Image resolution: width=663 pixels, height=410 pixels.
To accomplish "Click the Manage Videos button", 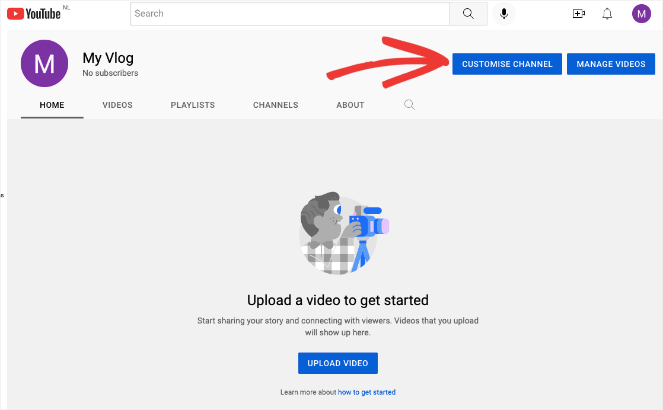I will (x=610, y=64).
